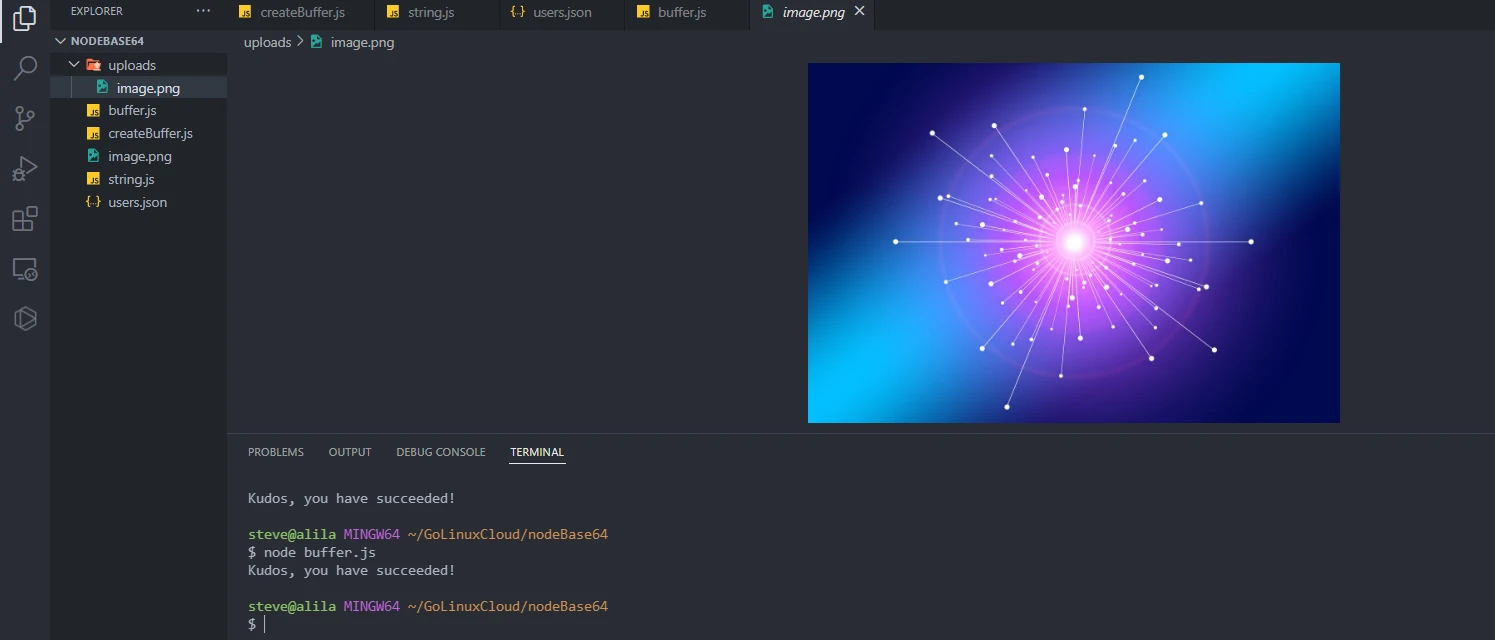Open uploads from the breadcrumb bar
Viewport: 1495px width, 640px height.
point(267,42)
